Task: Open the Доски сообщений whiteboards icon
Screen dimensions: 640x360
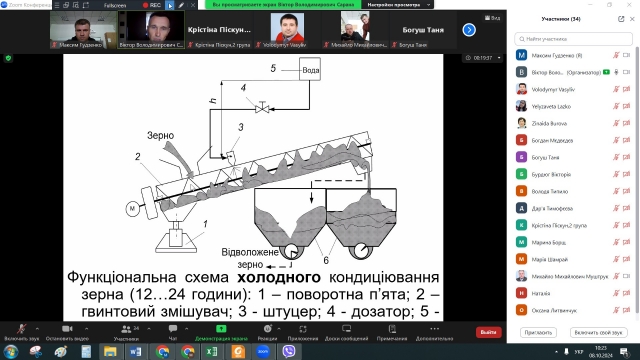Action: (x=347, y=328)
